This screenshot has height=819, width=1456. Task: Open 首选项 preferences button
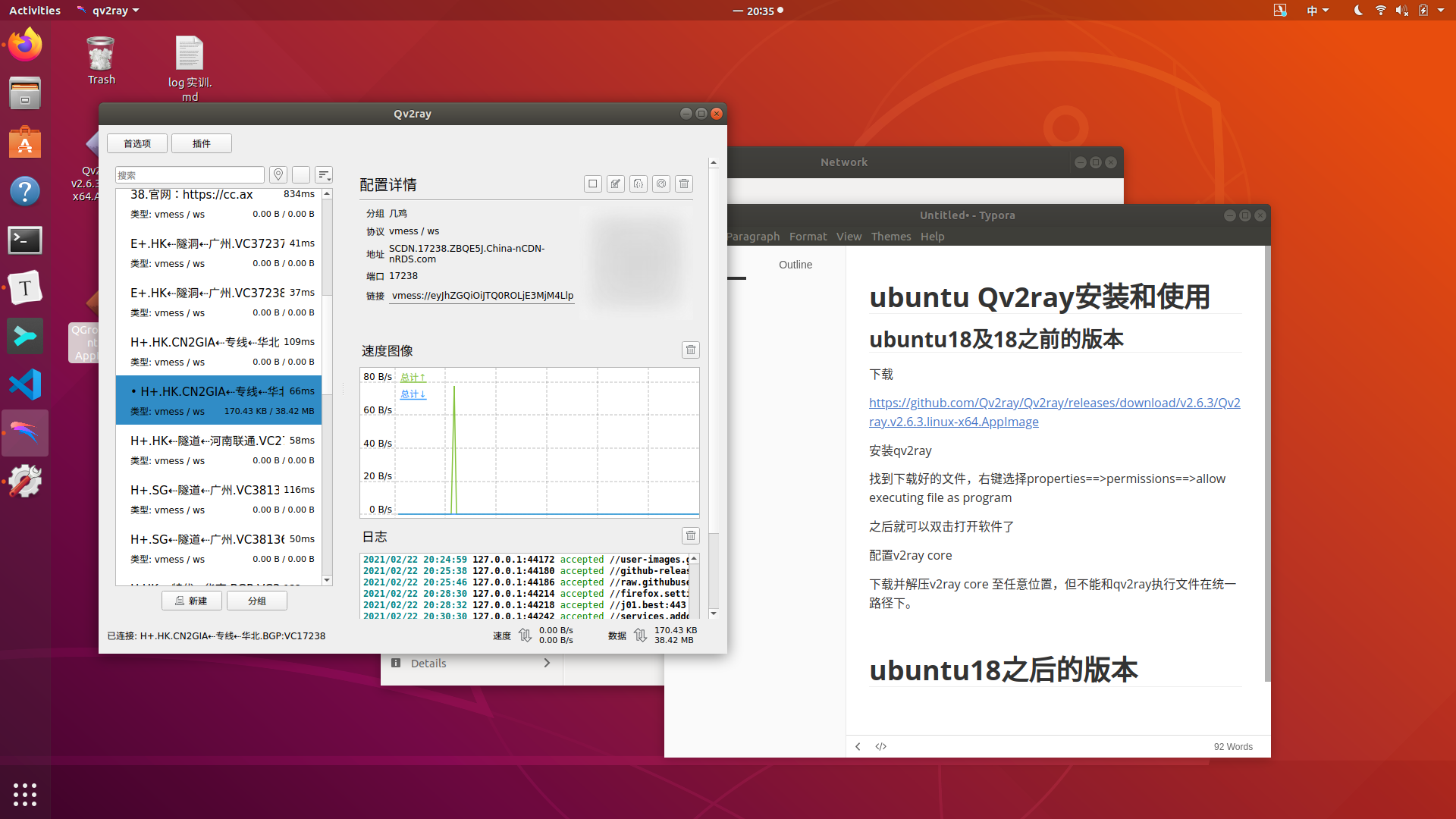pos(137,143)
